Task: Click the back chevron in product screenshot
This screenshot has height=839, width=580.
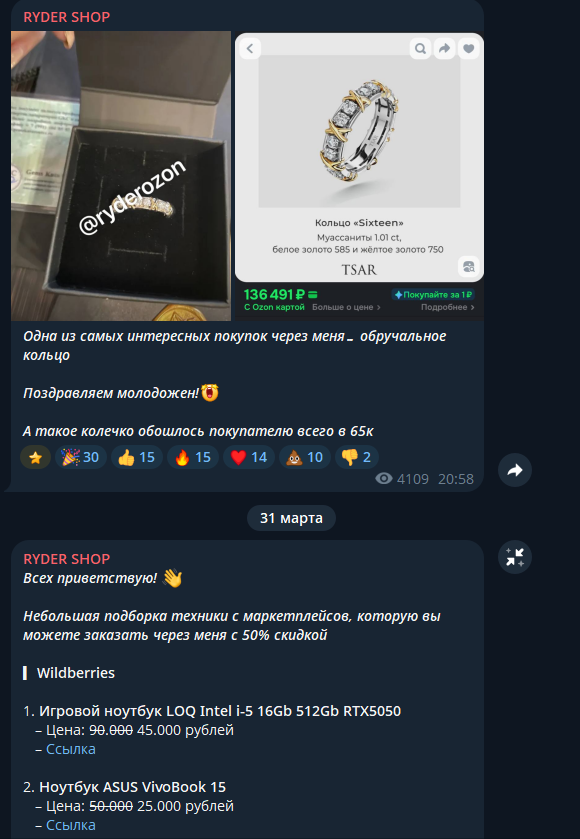Action: [250, 49]
